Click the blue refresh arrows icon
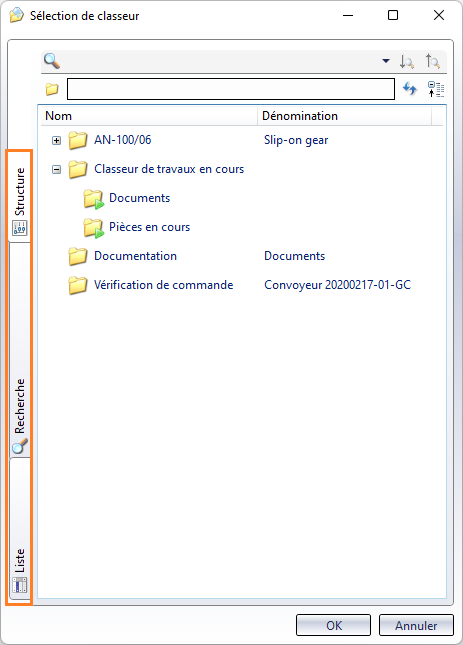The width and height of the screenshot is (463, 645). (x=410, y=89)
